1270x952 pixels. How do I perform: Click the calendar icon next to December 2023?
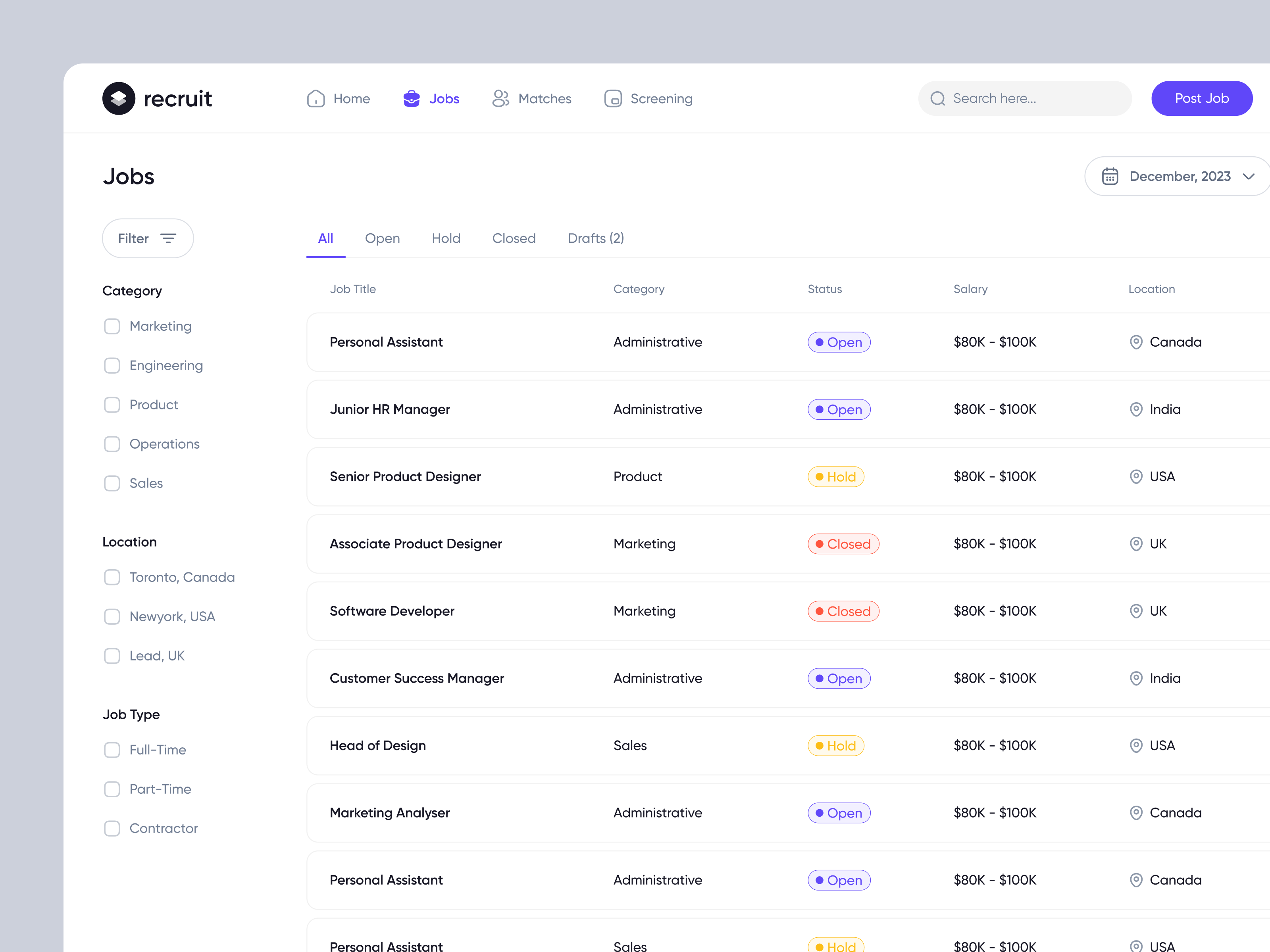pos(1110,176)
